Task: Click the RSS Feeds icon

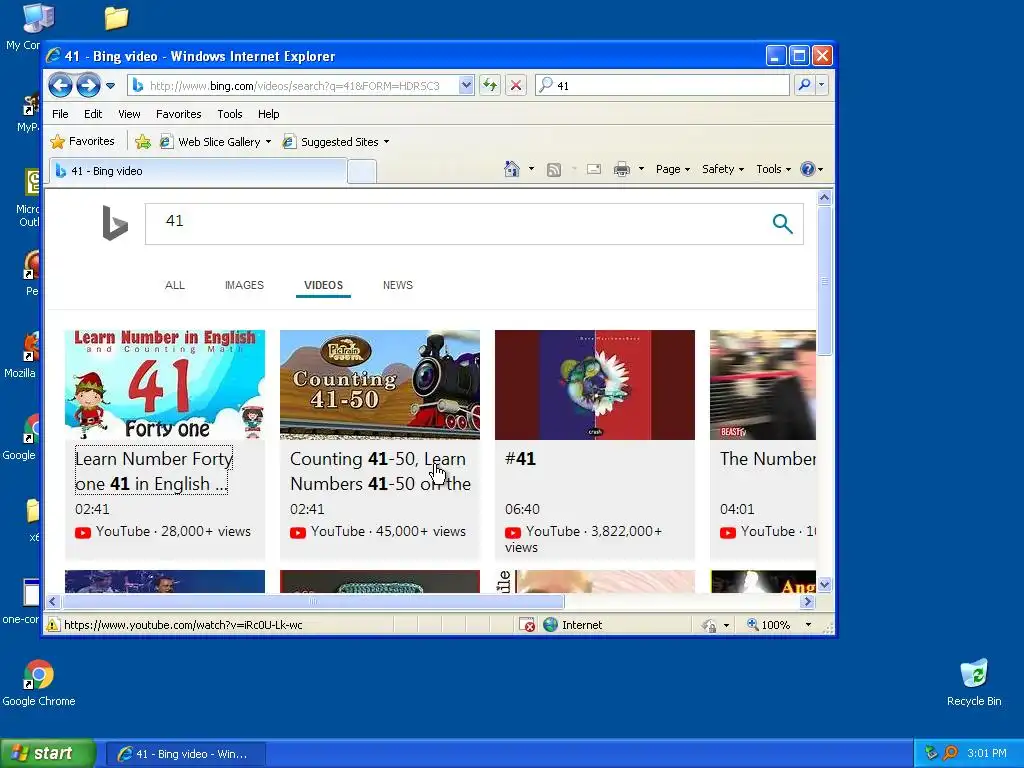Action: (x=554, y=170)
